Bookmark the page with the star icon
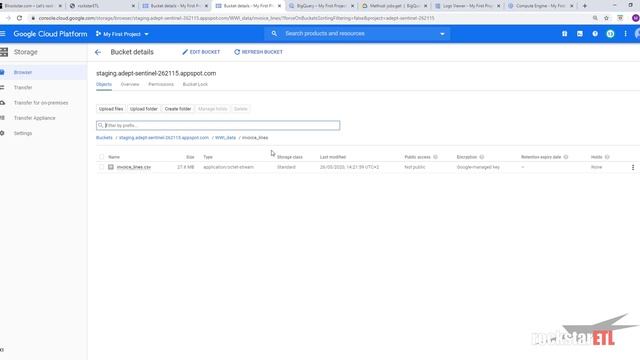 (x=606, y=18)
